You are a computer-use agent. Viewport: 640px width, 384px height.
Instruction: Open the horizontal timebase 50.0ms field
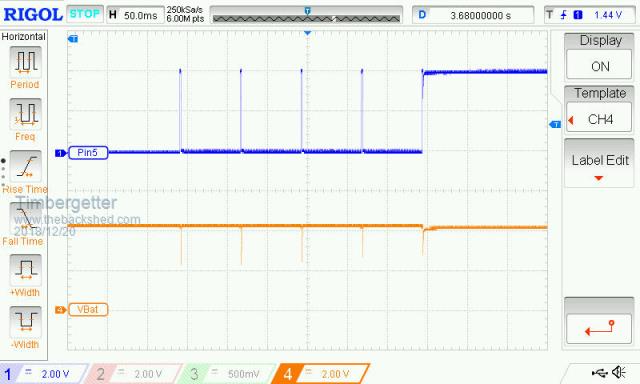click(135, 15)
